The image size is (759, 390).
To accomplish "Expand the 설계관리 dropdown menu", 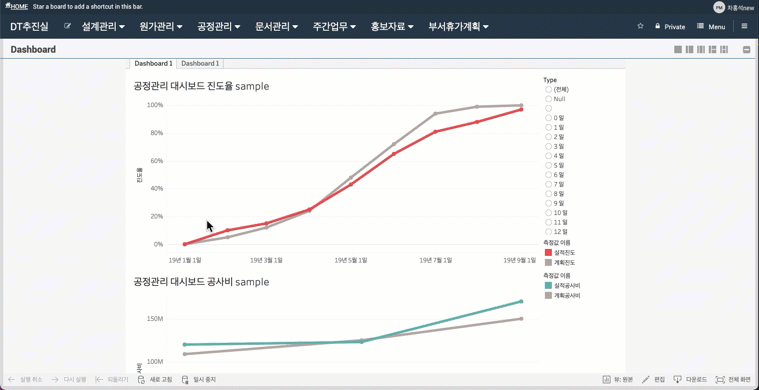I will [104, 27].
